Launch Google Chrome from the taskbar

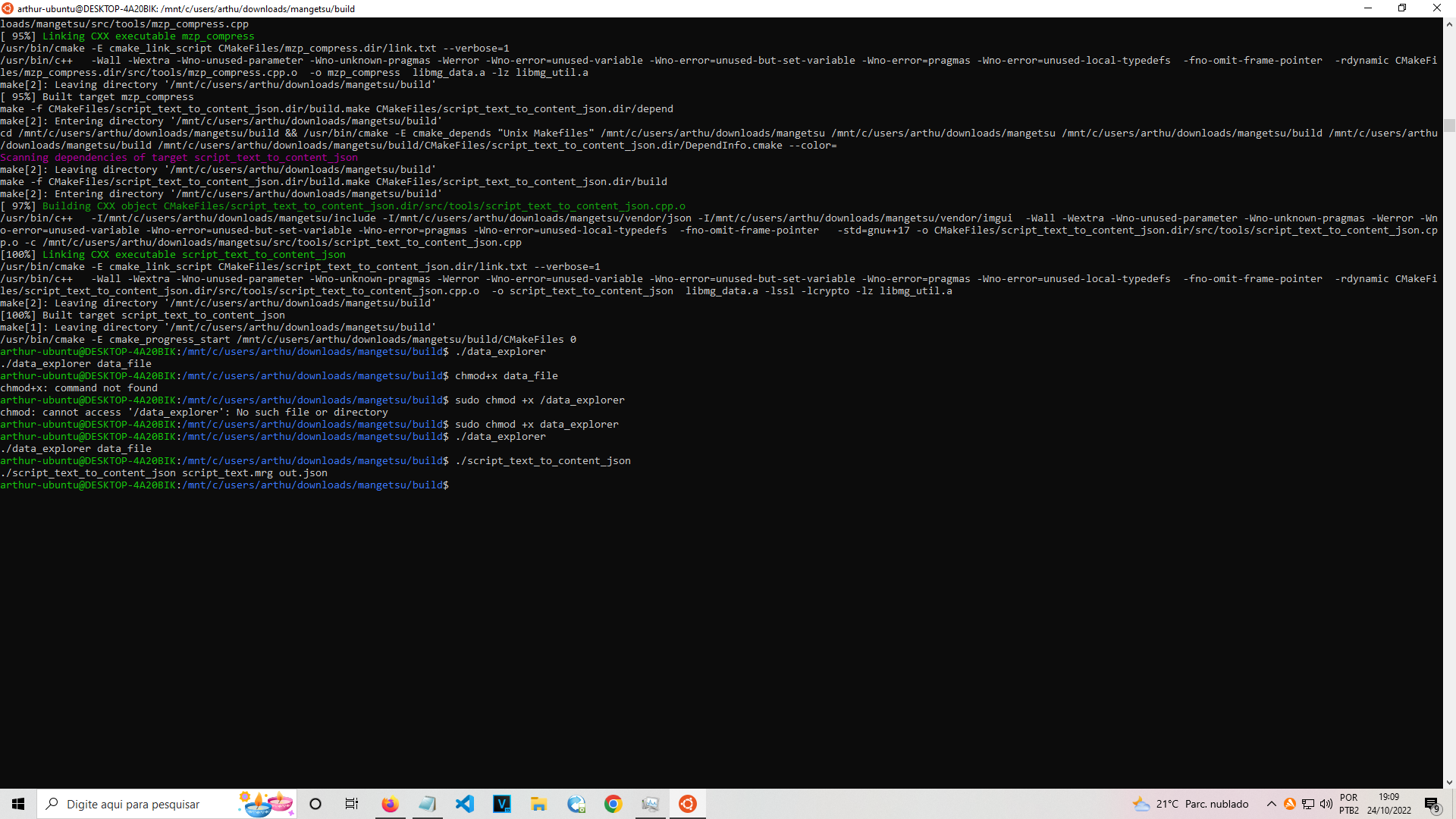613,804
